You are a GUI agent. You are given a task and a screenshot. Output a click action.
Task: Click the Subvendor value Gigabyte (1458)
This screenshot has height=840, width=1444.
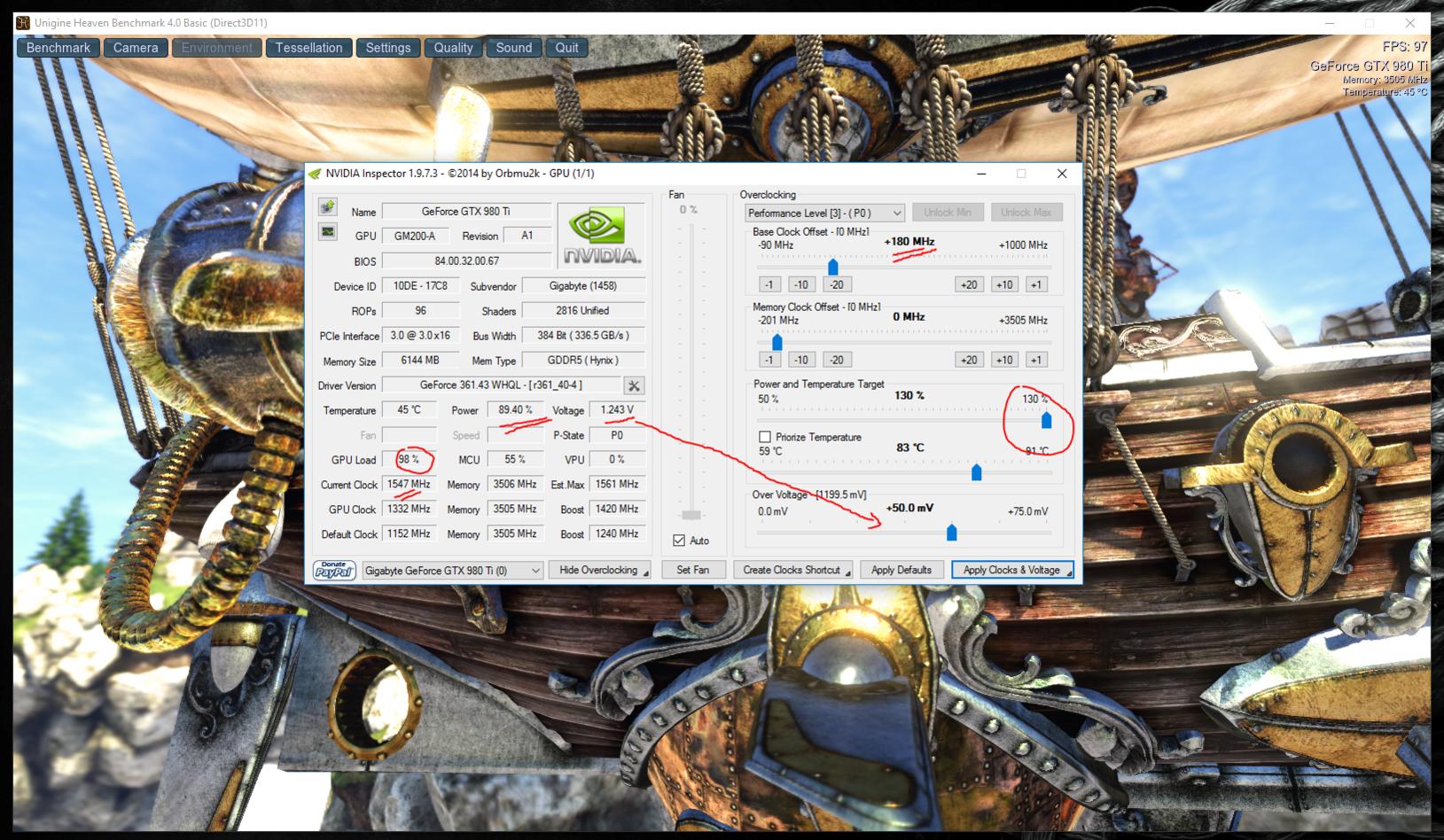[x=583, y=286]
